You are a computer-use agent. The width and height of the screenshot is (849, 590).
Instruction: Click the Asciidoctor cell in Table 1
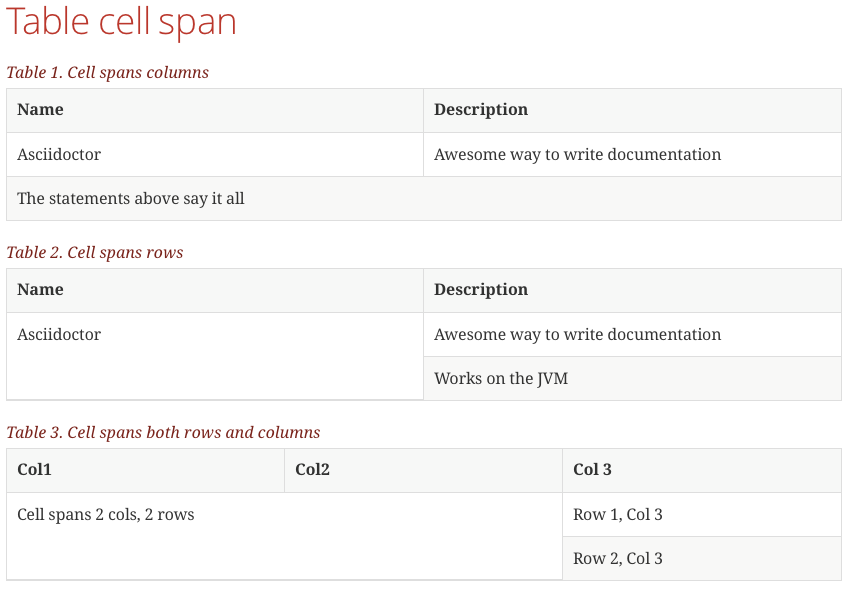[59, 155]
